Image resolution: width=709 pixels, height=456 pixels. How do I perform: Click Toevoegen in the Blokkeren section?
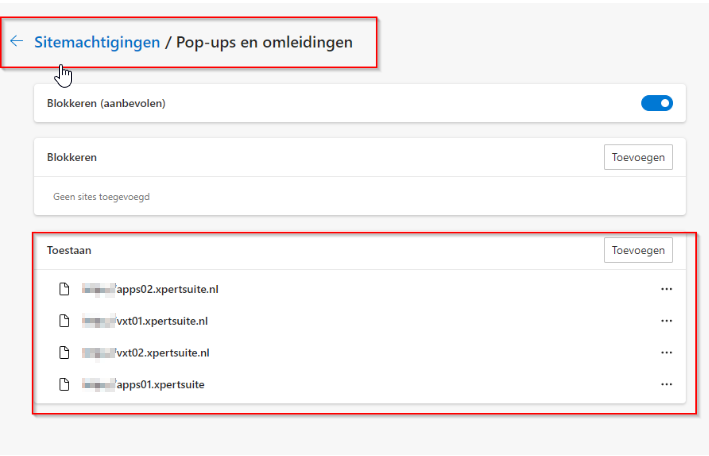pyautogui.click(x=638, y=157)
